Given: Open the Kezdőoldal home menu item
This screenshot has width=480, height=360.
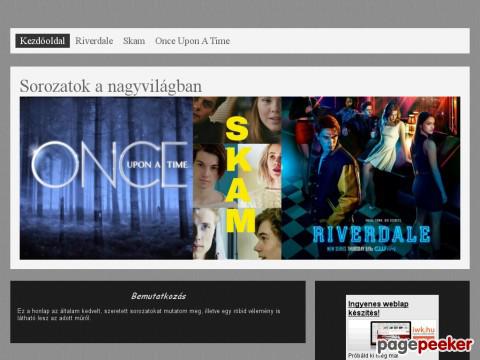Looking at the screenshot, I should click(x=42, y=41).
